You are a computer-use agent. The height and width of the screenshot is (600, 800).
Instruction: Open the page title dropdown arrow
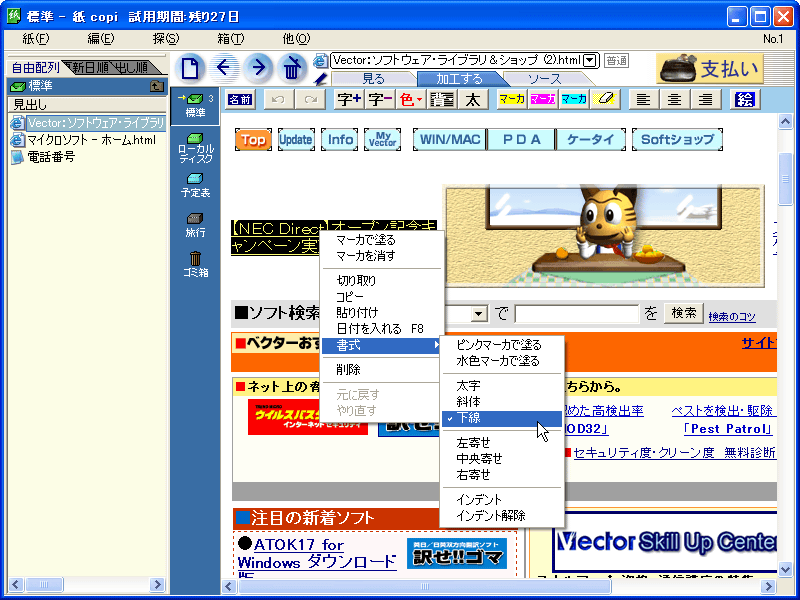[590, 61]
